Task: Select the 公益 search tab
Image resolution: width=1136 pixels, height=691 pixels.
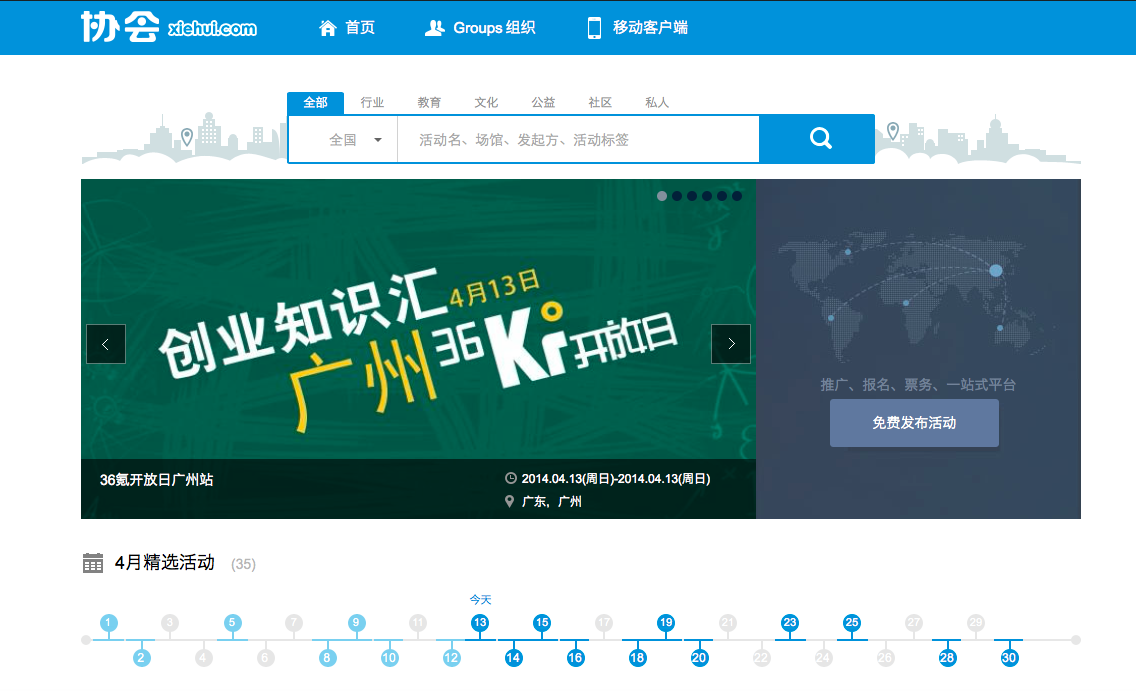Action: pyautogui.click(x=543, y=102)
